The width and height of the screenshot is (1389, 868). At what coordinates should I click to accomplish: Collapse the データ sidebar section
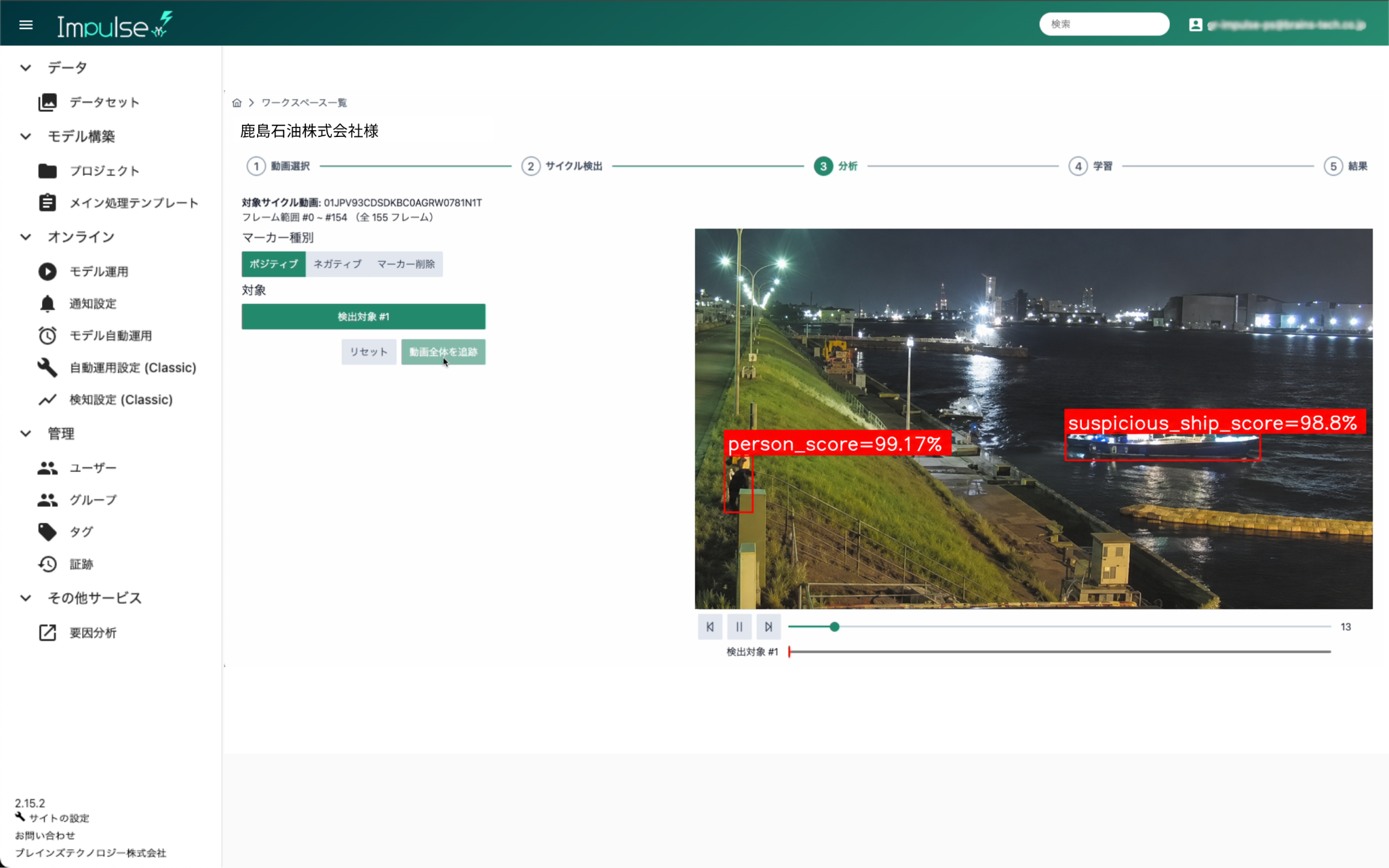26,68
